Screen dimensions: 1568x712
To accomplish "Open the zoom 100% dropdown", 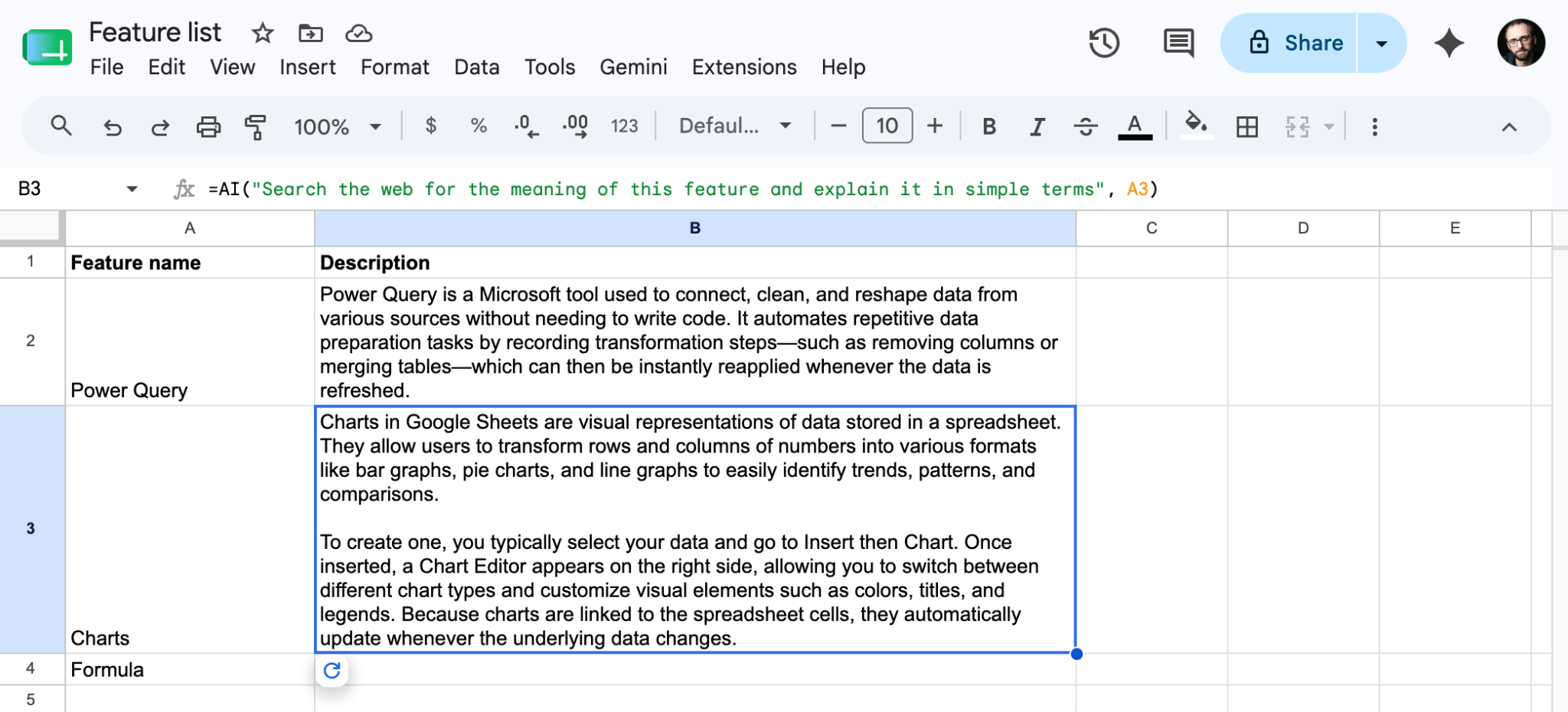I will 337,126.
